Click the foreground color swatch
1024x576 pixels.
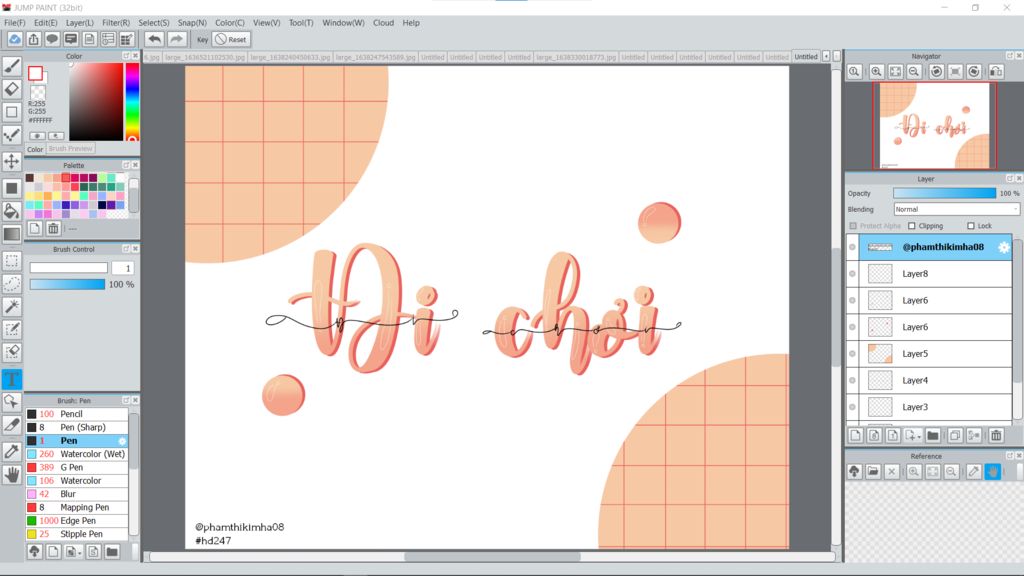pyautogui.click(x=35, y=73)
